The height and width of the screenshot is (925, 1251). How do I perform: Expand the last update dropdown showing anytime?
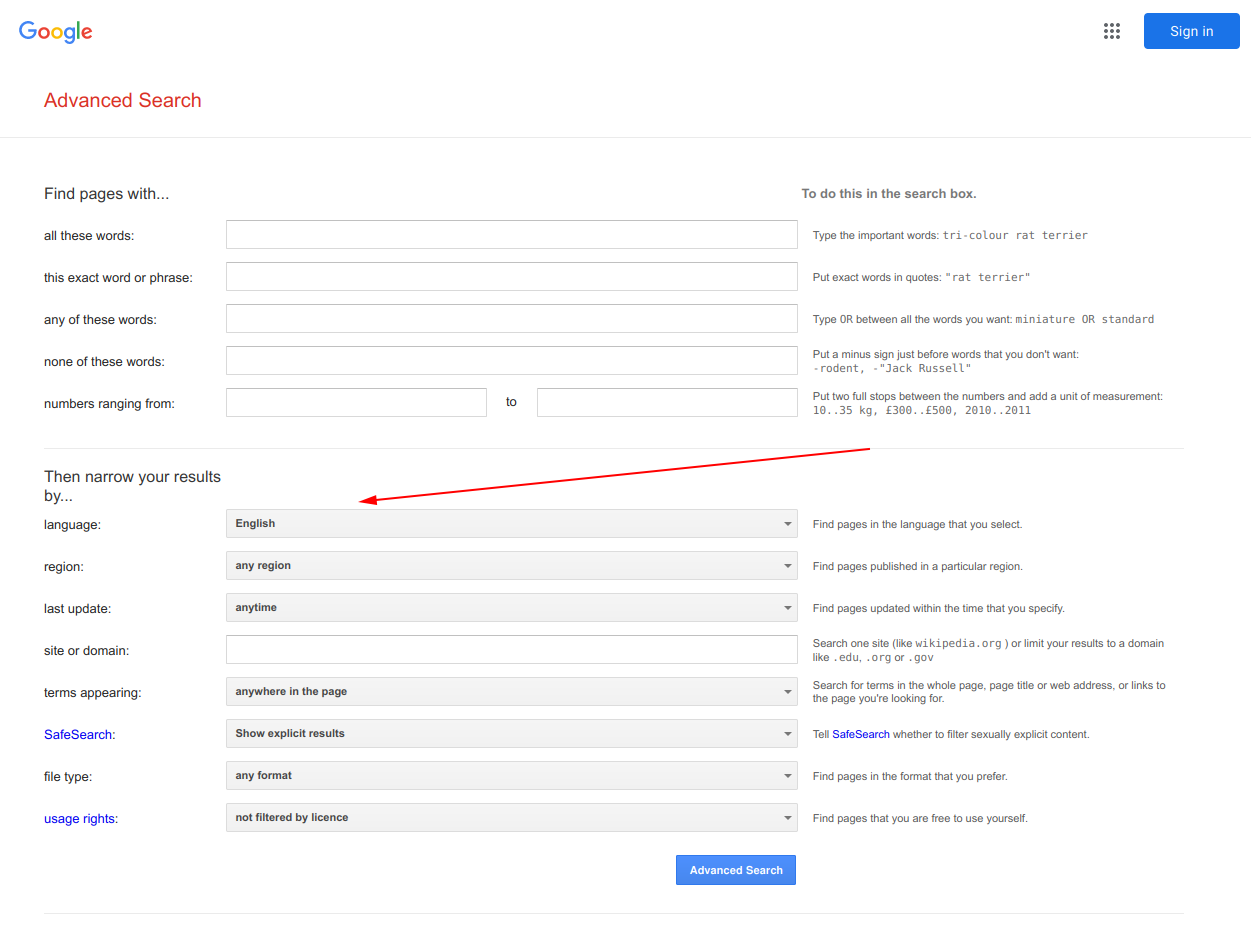pyautogui.click(x=512, y=608)
